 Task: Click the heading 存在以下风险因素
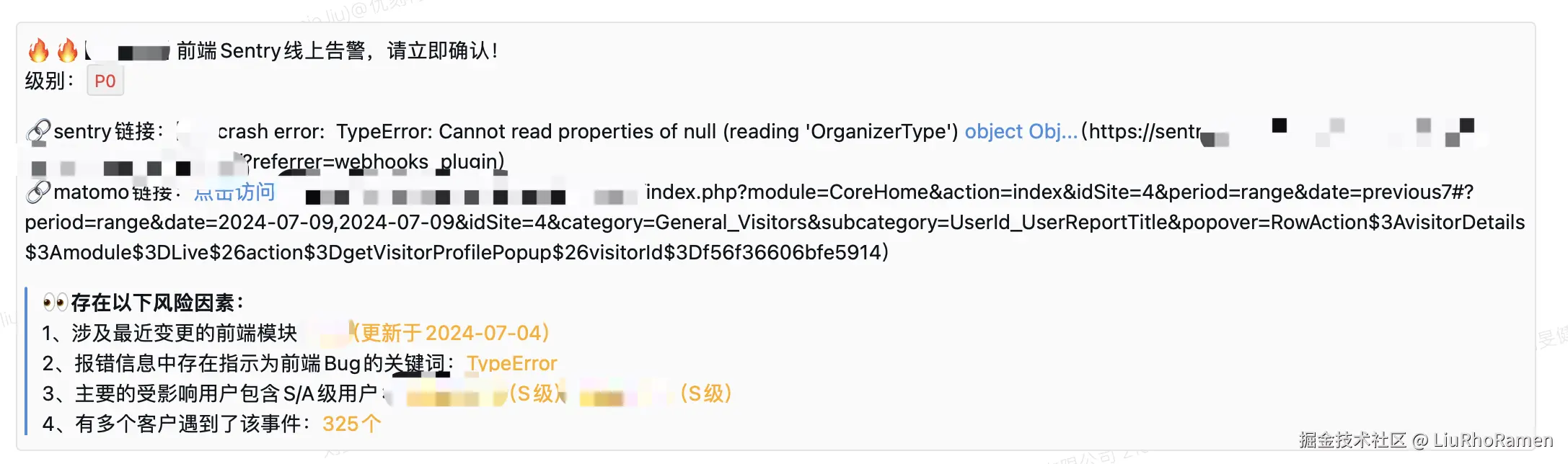point(157,303)
